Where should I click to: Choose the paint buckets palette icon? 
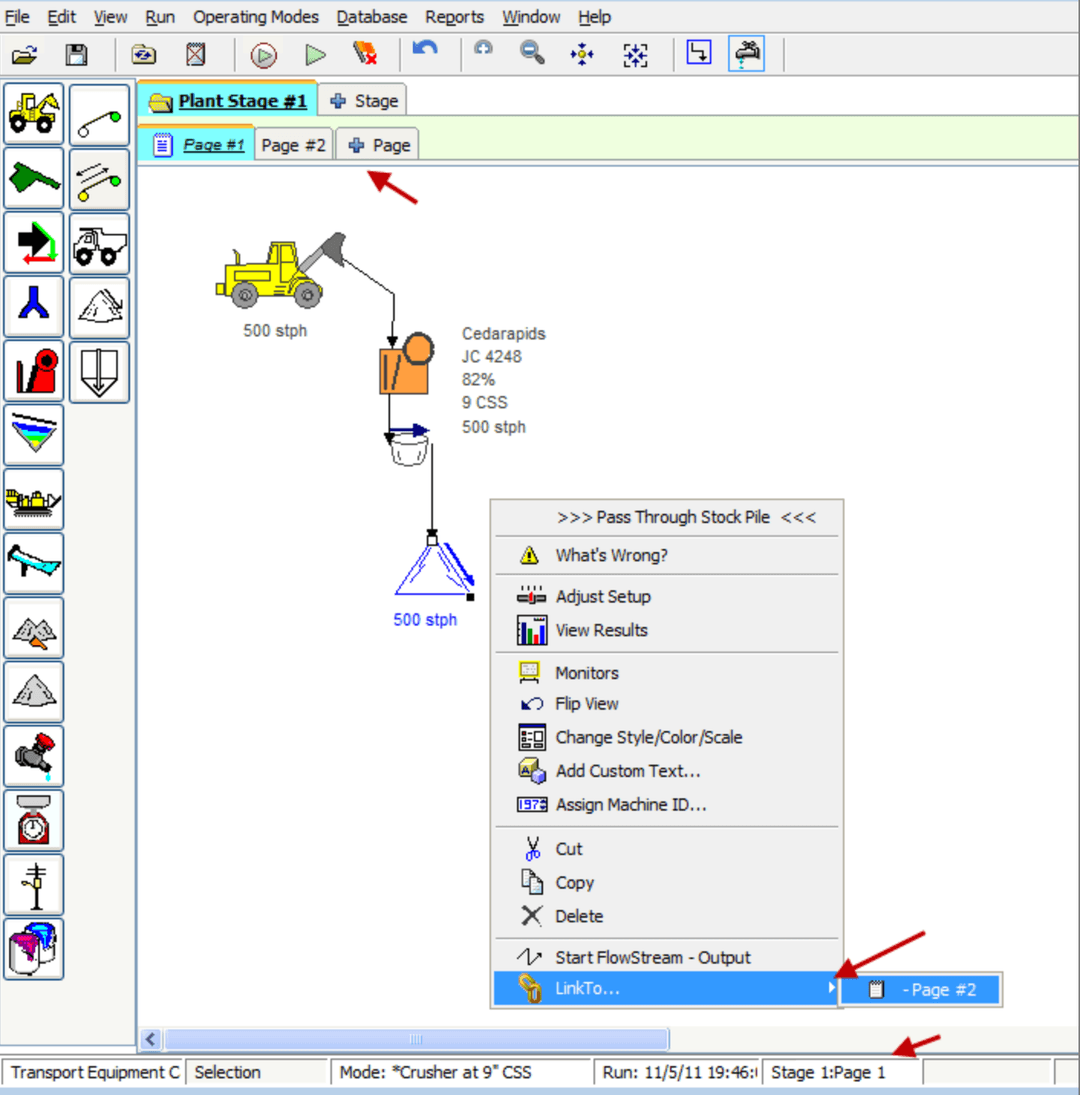tap(34, 948)
